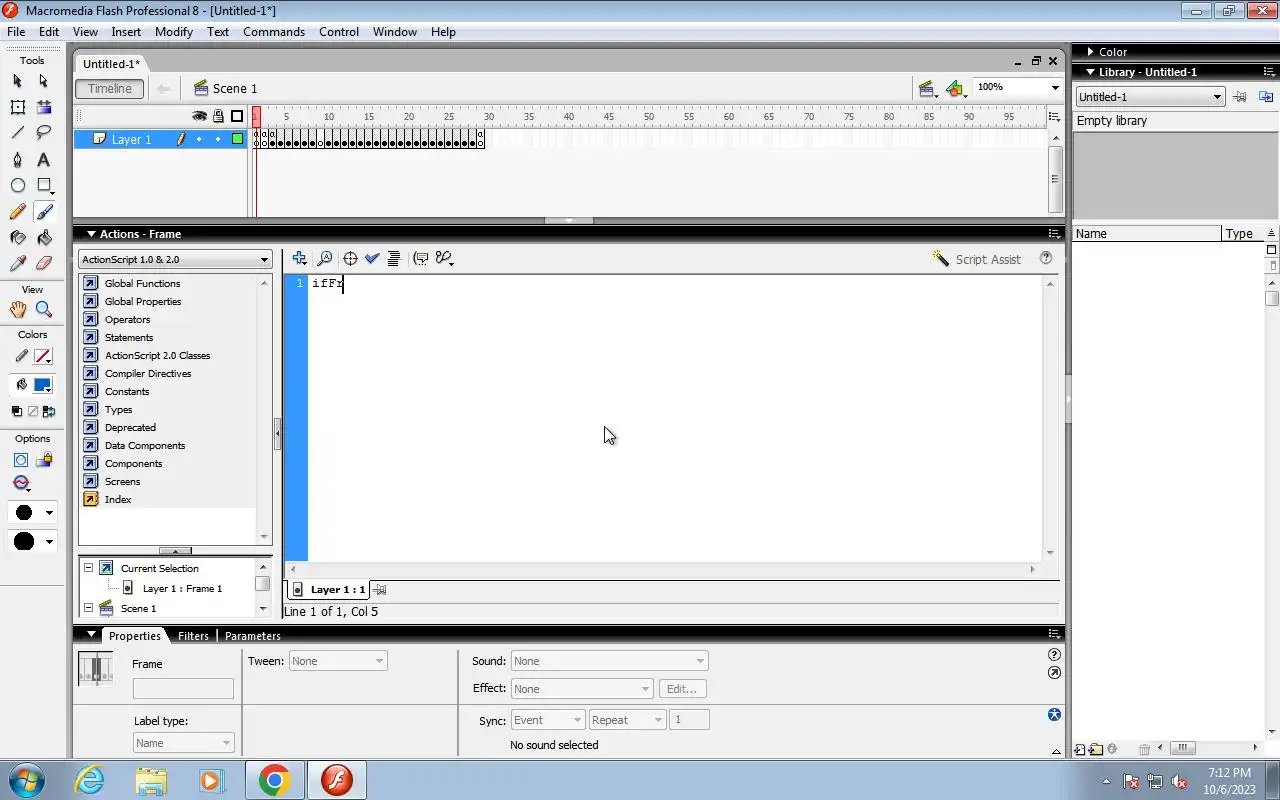Image resolution: width=1280 pixels, height=800 pixels.
Task: Open the Untitled-1 library dropdown
Action: [x=1150, y=97]
